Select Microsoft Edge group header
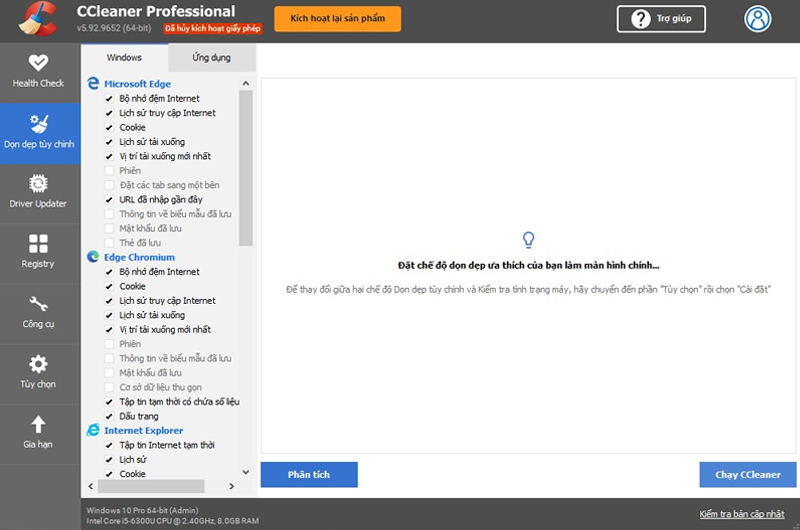The width and height of the screenshot is (800, 530). [138, 84]
